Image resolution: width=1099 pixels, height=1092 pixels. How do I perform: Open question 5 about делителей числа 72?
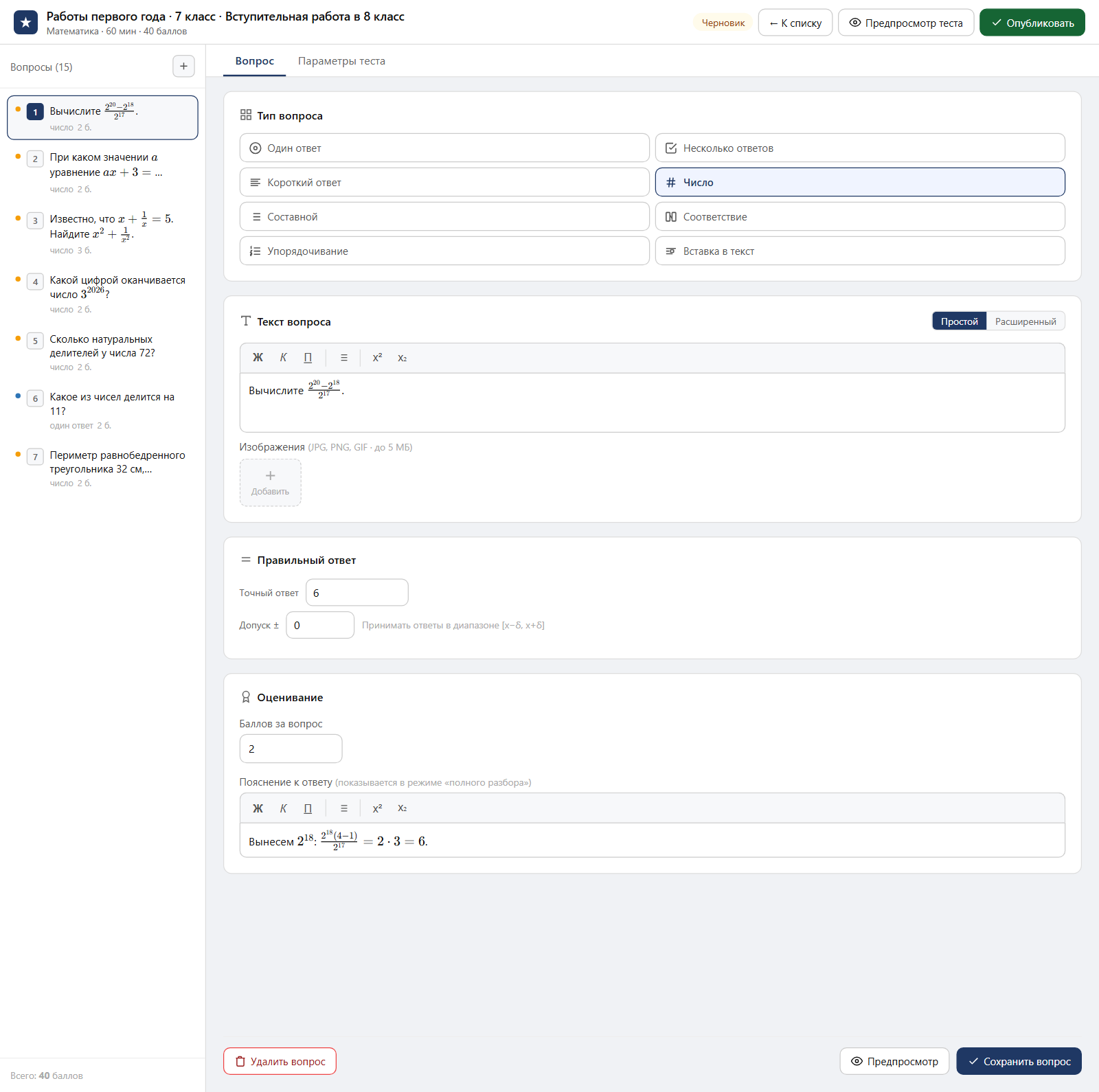coord(103,352)
